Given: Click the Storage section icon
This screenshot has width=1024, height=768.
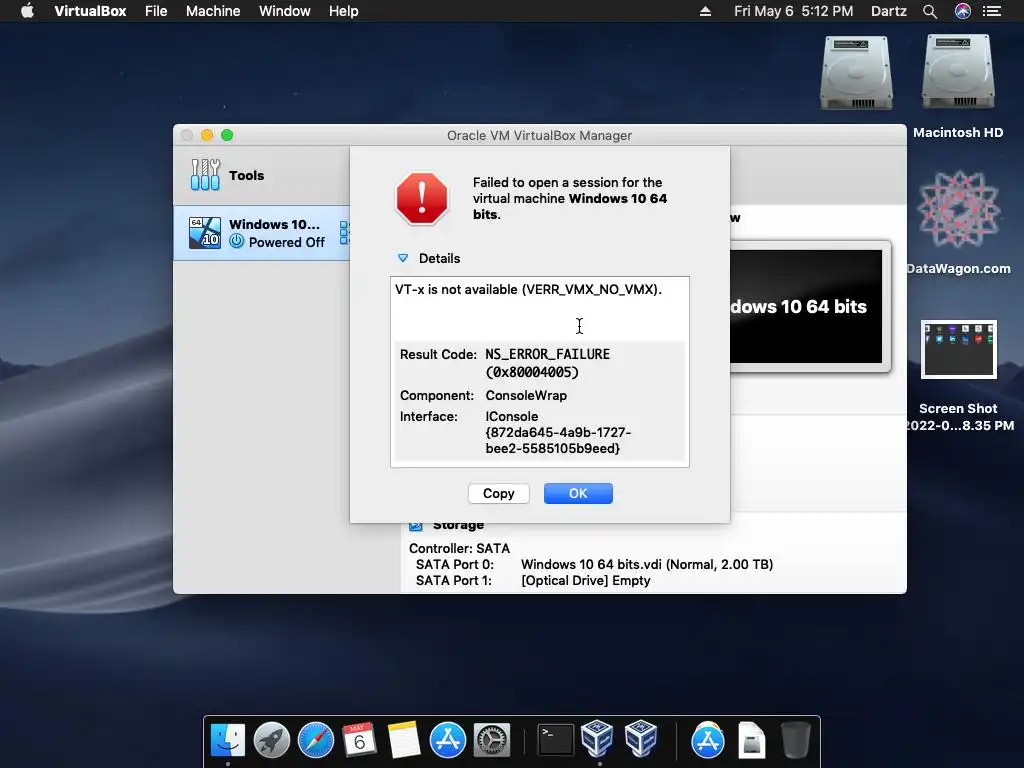Looking at the screenshot, I should pyautogui.click(x=415, y=526).
